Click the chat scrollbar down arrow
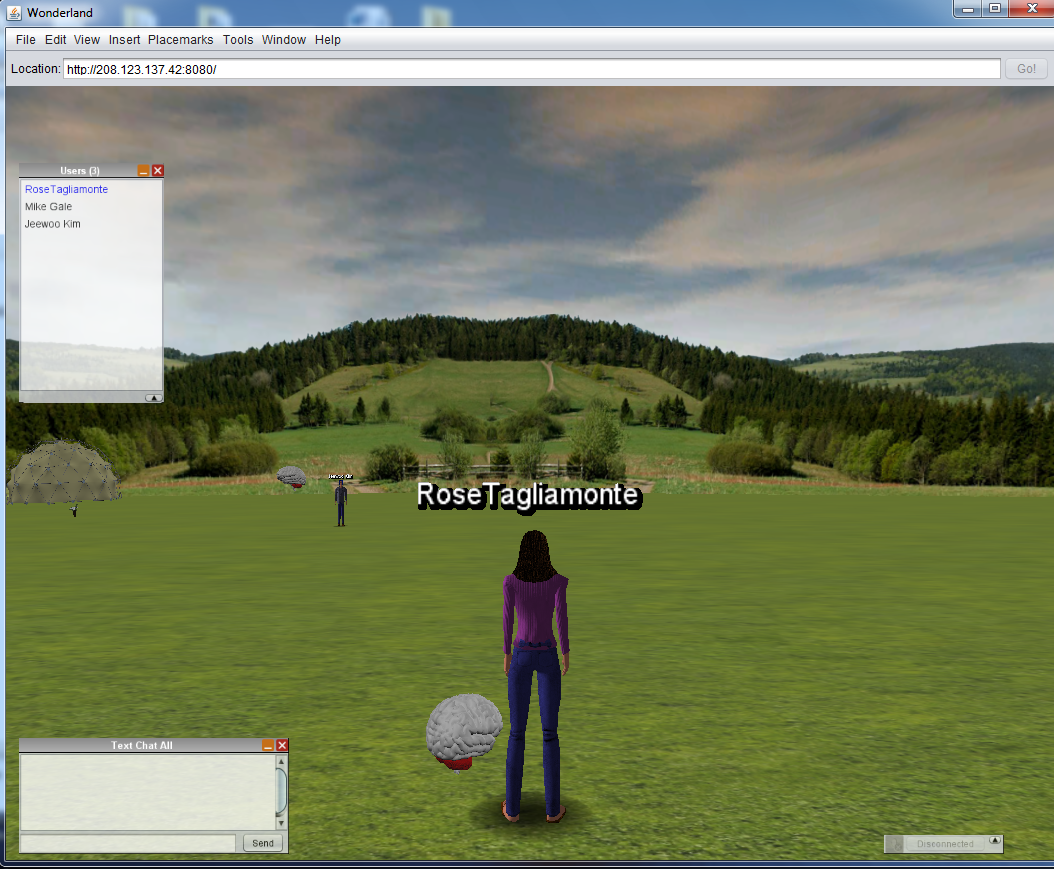The image size is (1054, 869). tap(281, 823)
